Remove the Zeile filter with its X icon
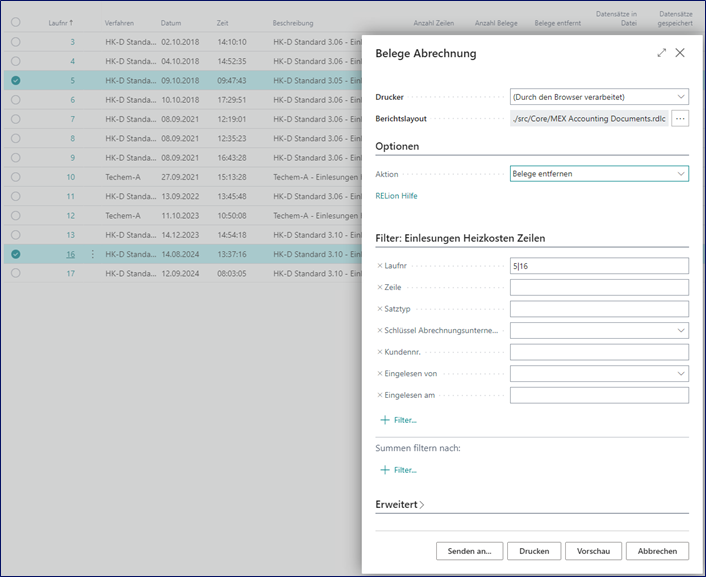This screenshot has width=706, height=577. pos(379,287)
